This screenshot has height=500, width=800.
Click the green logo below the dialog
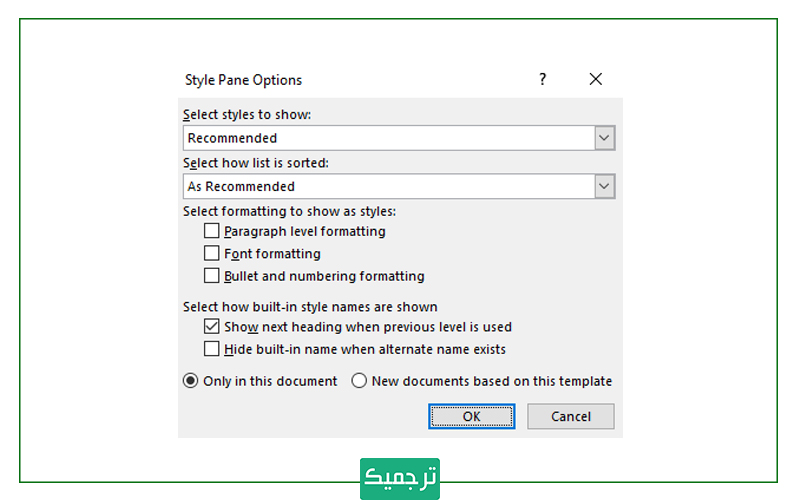point(400,477)
